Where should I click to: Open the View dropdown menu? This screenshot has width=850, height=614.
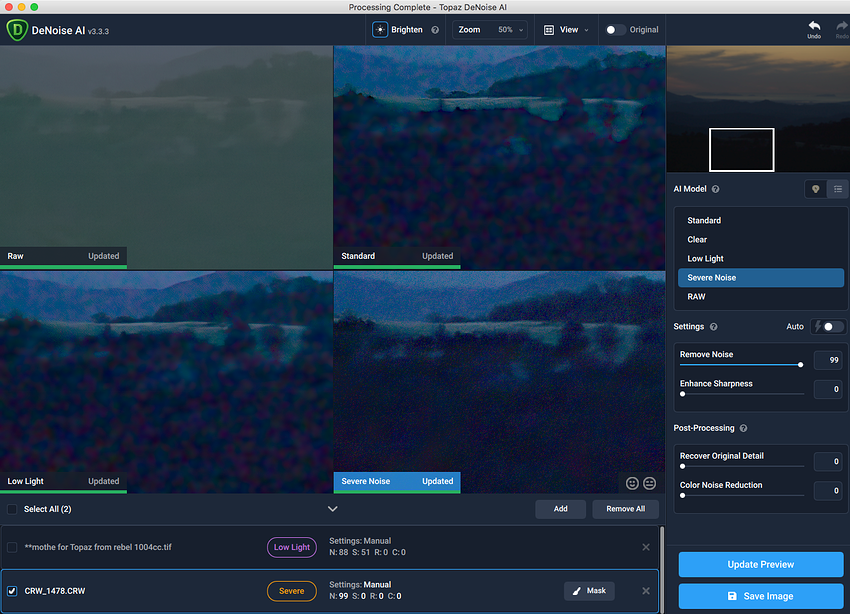[566, 30]
